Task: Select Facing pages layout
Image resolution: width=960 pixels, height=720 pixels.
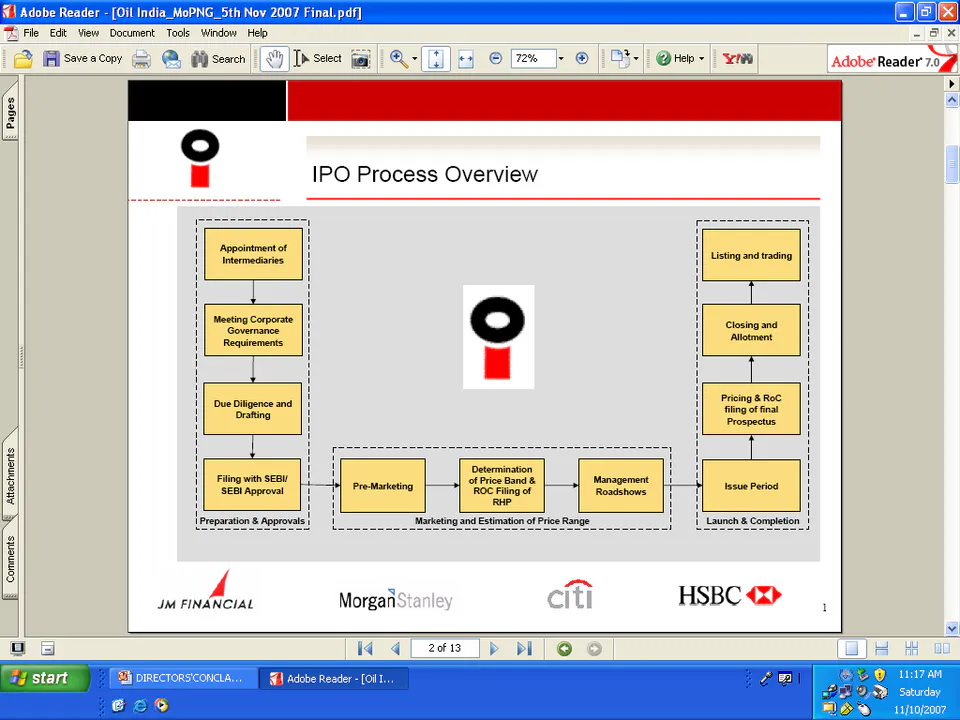Action: pos(942,648)
